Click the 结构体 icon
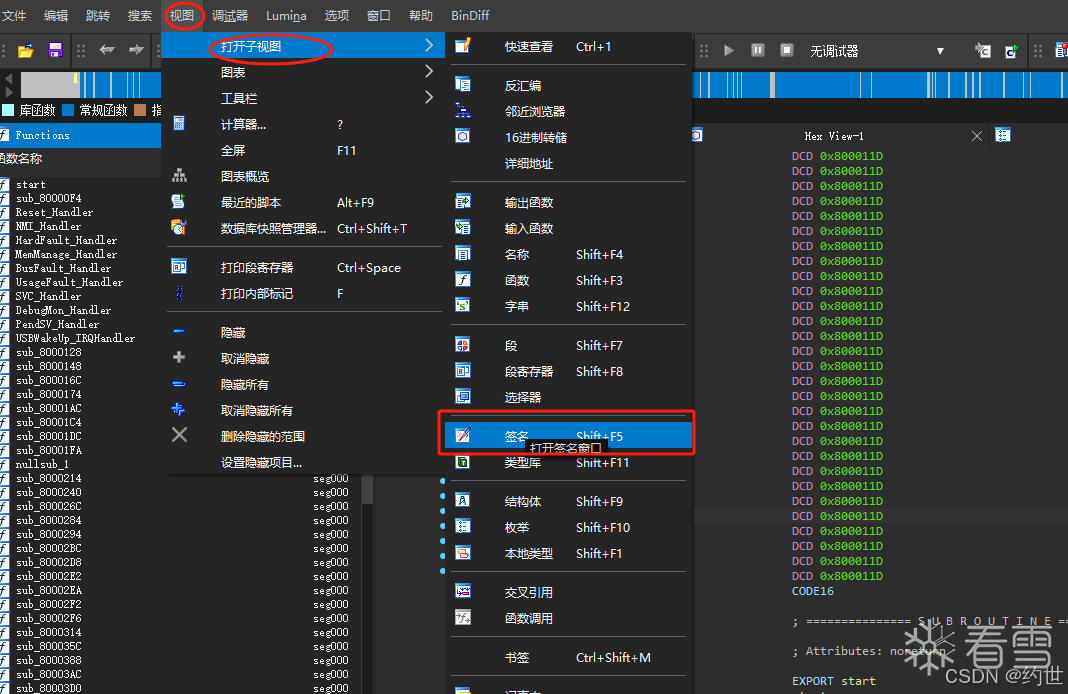Viewport: 1068px width, 694px height. click(463, 501)
